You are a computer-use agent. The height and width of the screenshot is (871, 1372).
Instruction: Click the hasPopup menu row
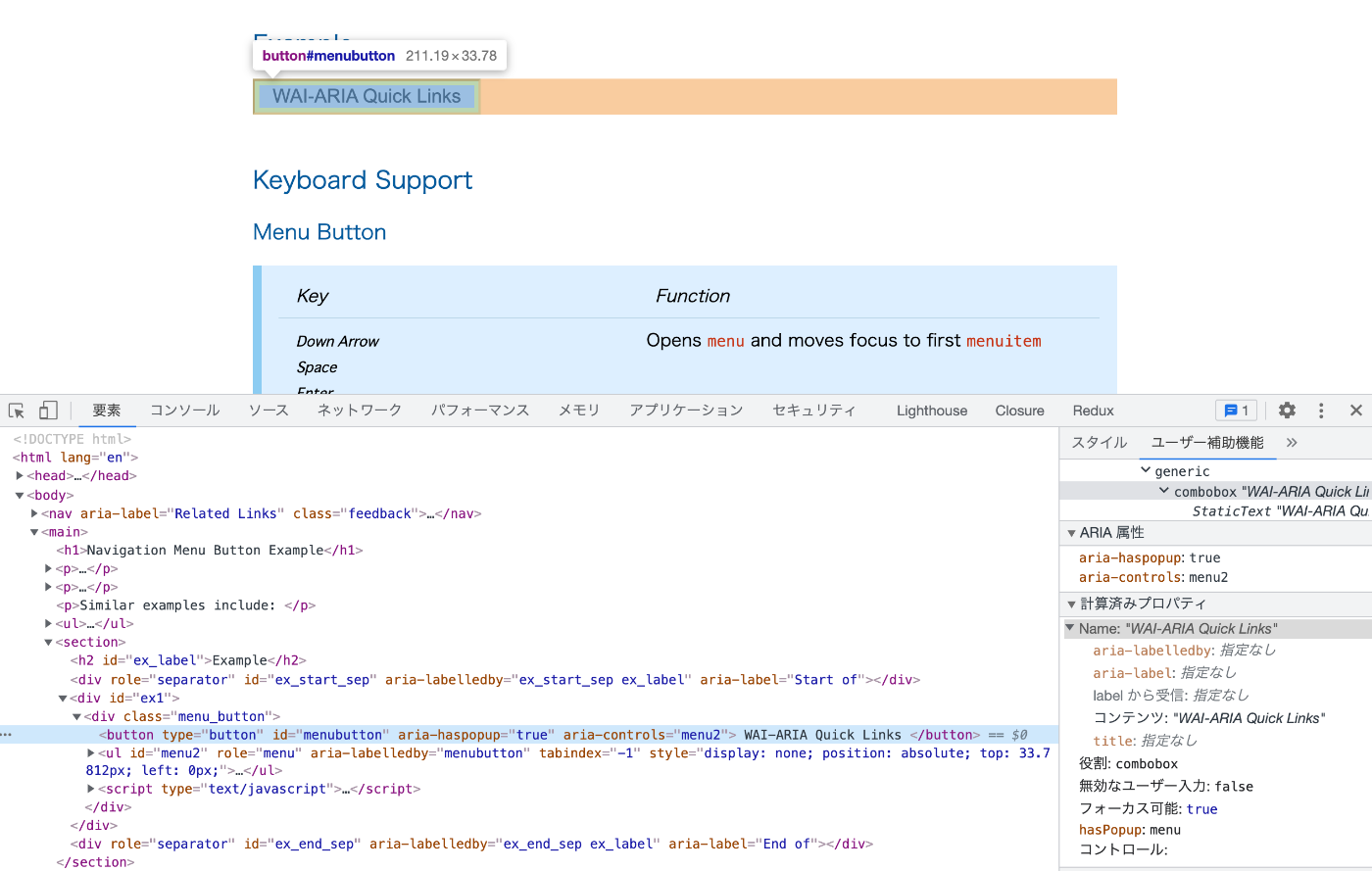point(1130,830)
